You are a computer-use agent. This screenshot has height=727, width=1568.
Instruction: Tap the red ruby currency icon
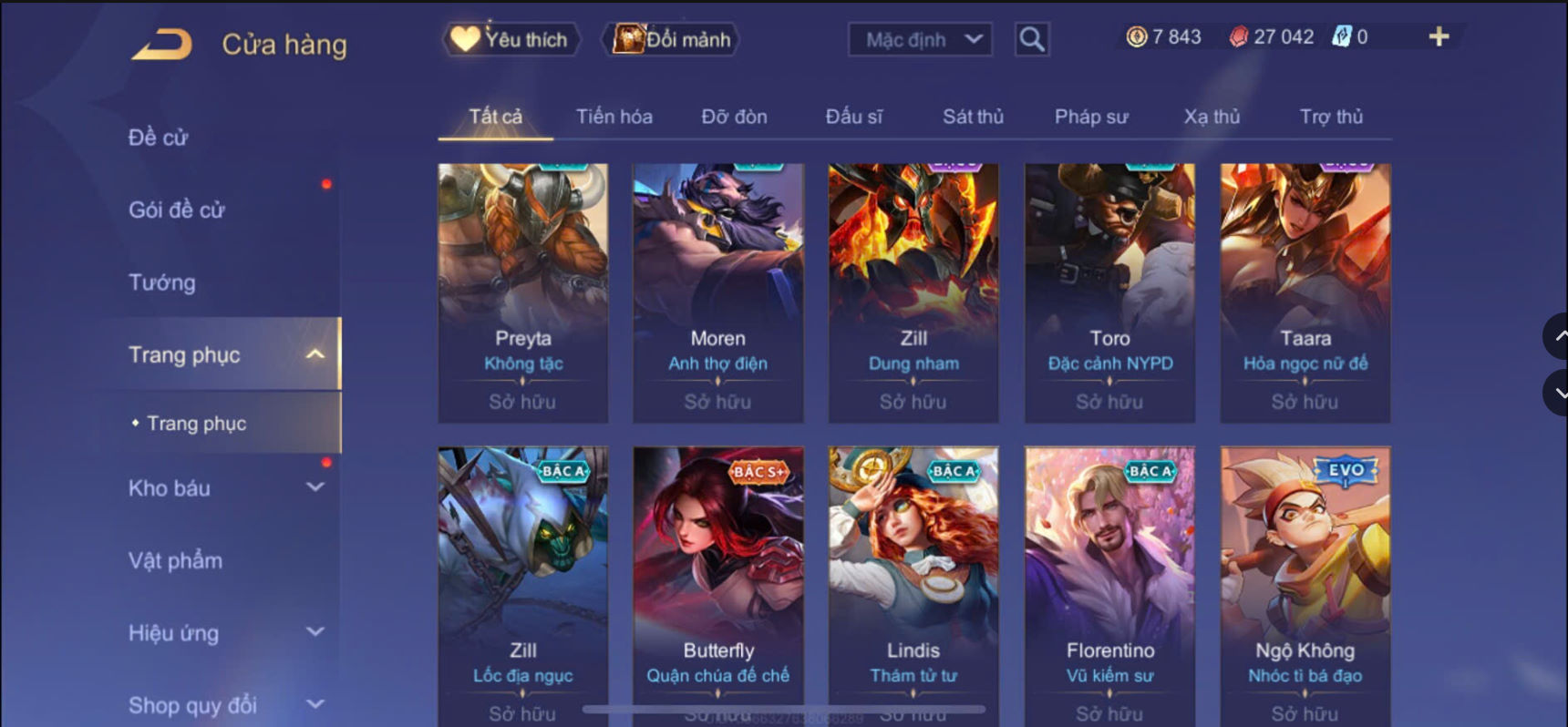[x=1238, y=37]
